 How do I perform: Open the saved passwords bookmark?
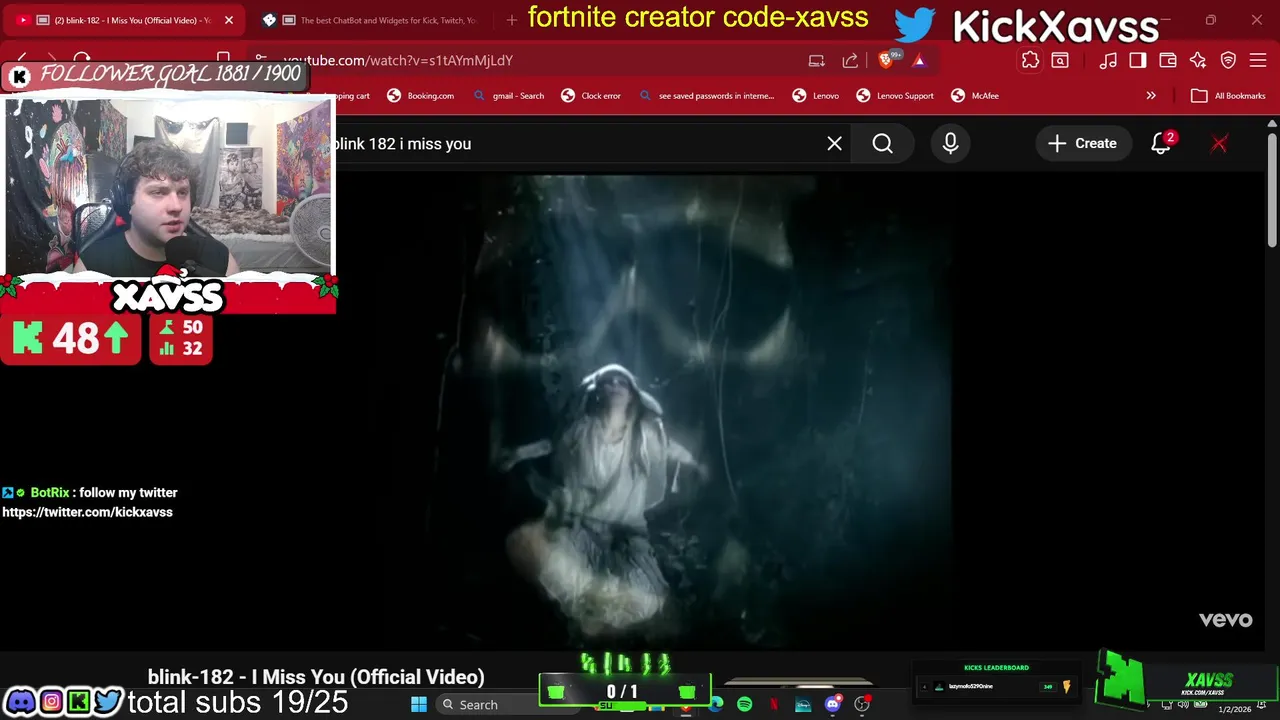[x=707, y=96]
